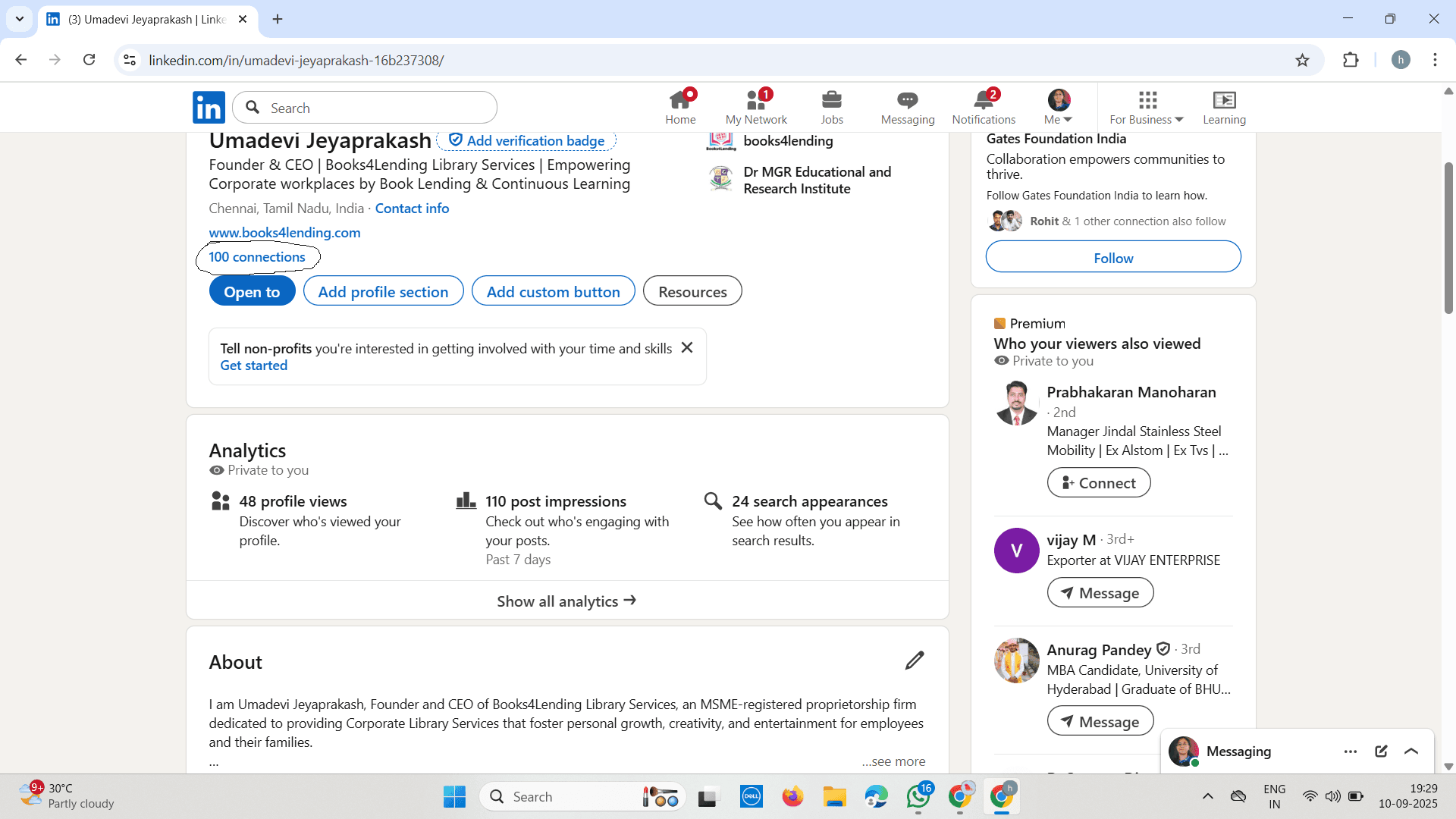This screenshot has height=819, width=1456.
Task: Click Get started for non-profits
Action: point(254,366)
